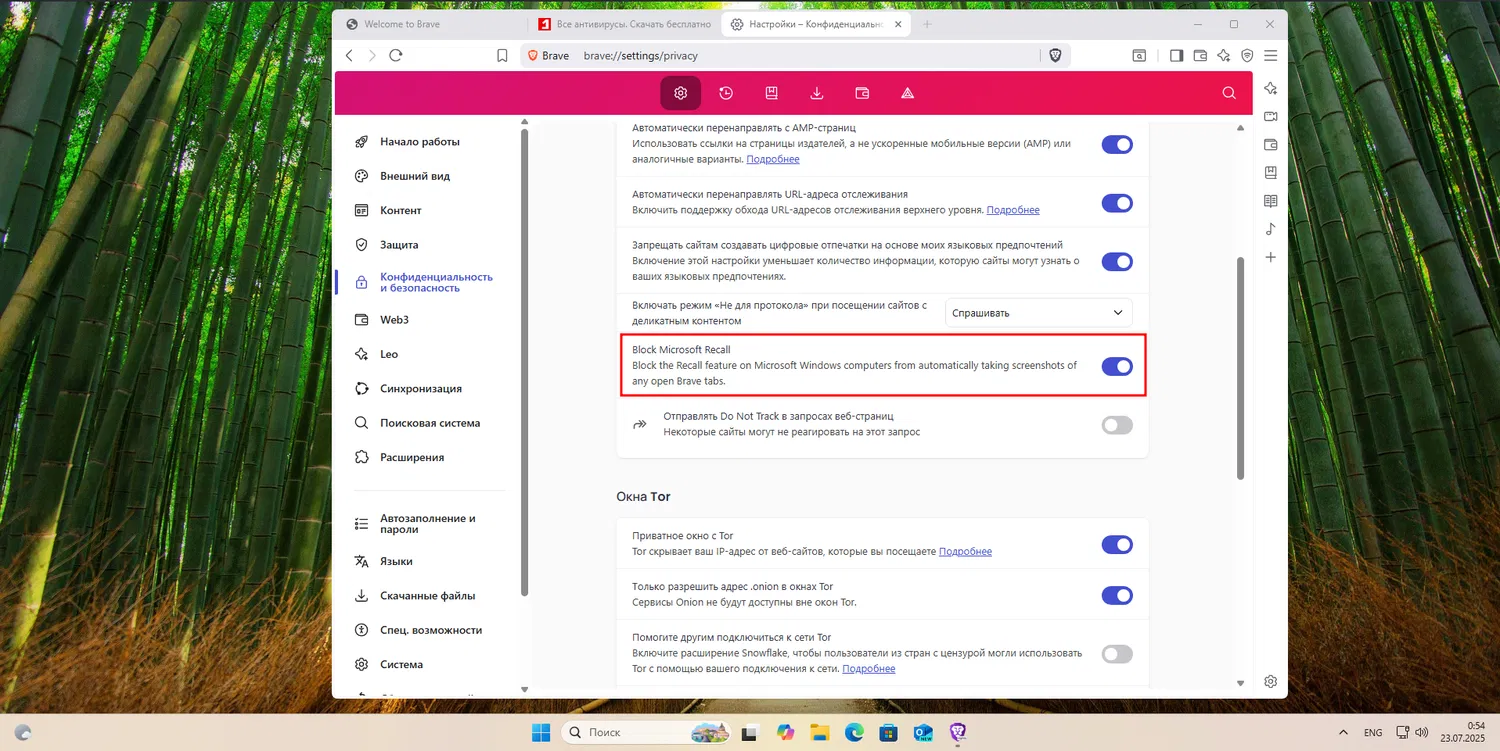Launch Microsoft Edge from the taskbar
Viewport: 1500px width, 751px height.
[x=854, y=733]
